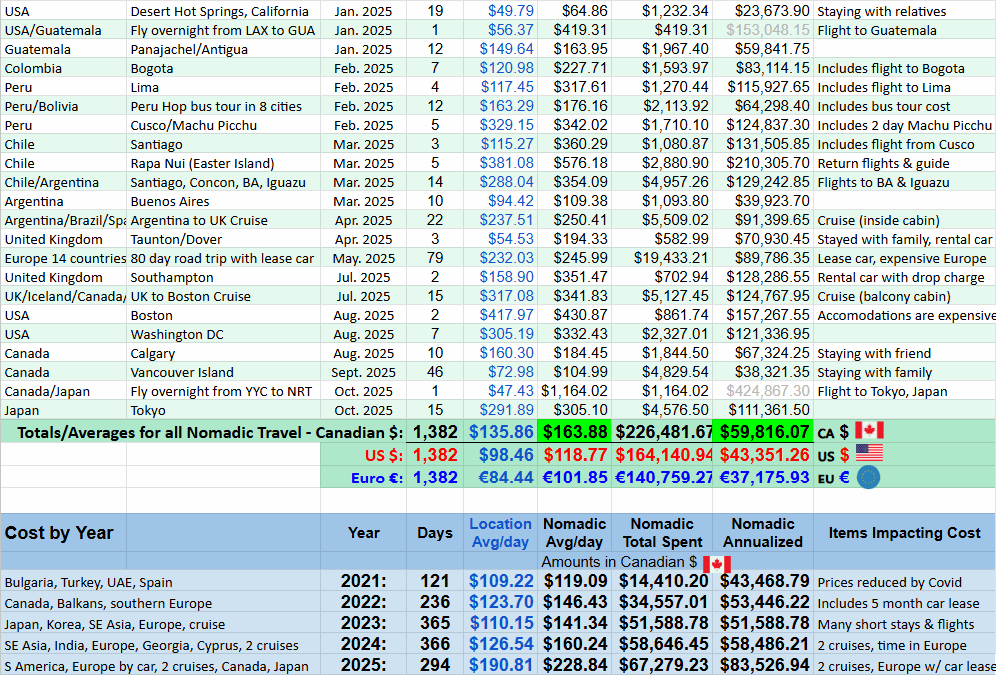This screenshot has width=996, height=675.
Task: Click the 'Nomadic Total Spent' column header
Action: (661, 532)
